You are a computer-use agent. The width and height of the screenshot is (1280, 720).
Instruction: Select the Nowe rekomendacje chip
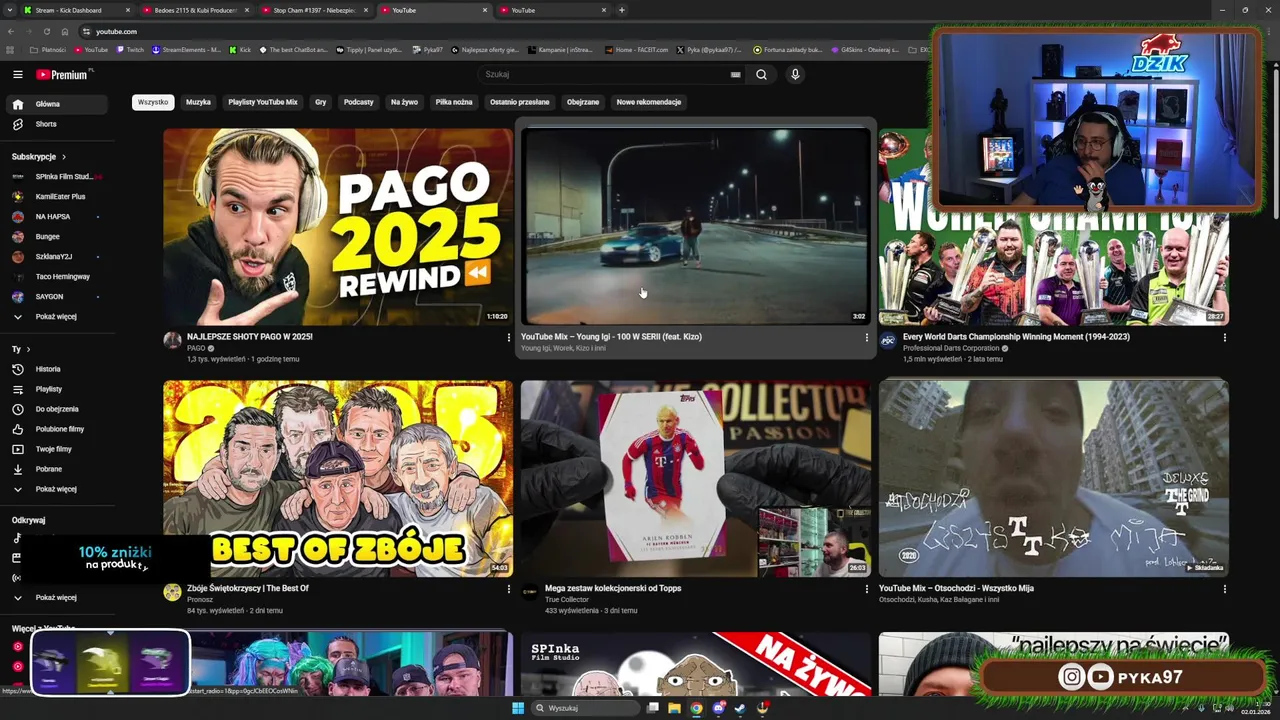tap(649, 102)
